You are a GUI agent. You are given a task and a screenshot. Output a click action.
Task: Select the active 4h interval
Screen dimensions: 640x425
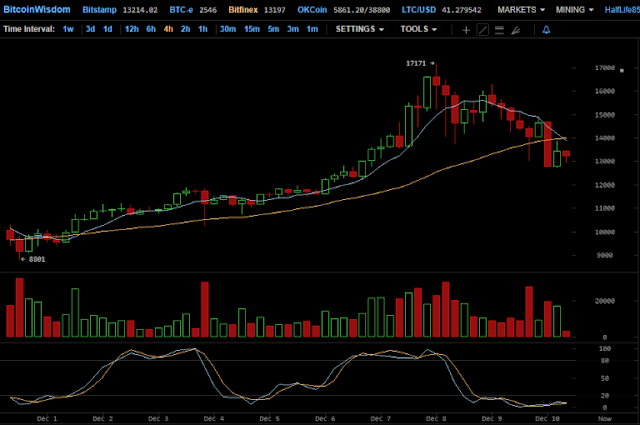168,29
